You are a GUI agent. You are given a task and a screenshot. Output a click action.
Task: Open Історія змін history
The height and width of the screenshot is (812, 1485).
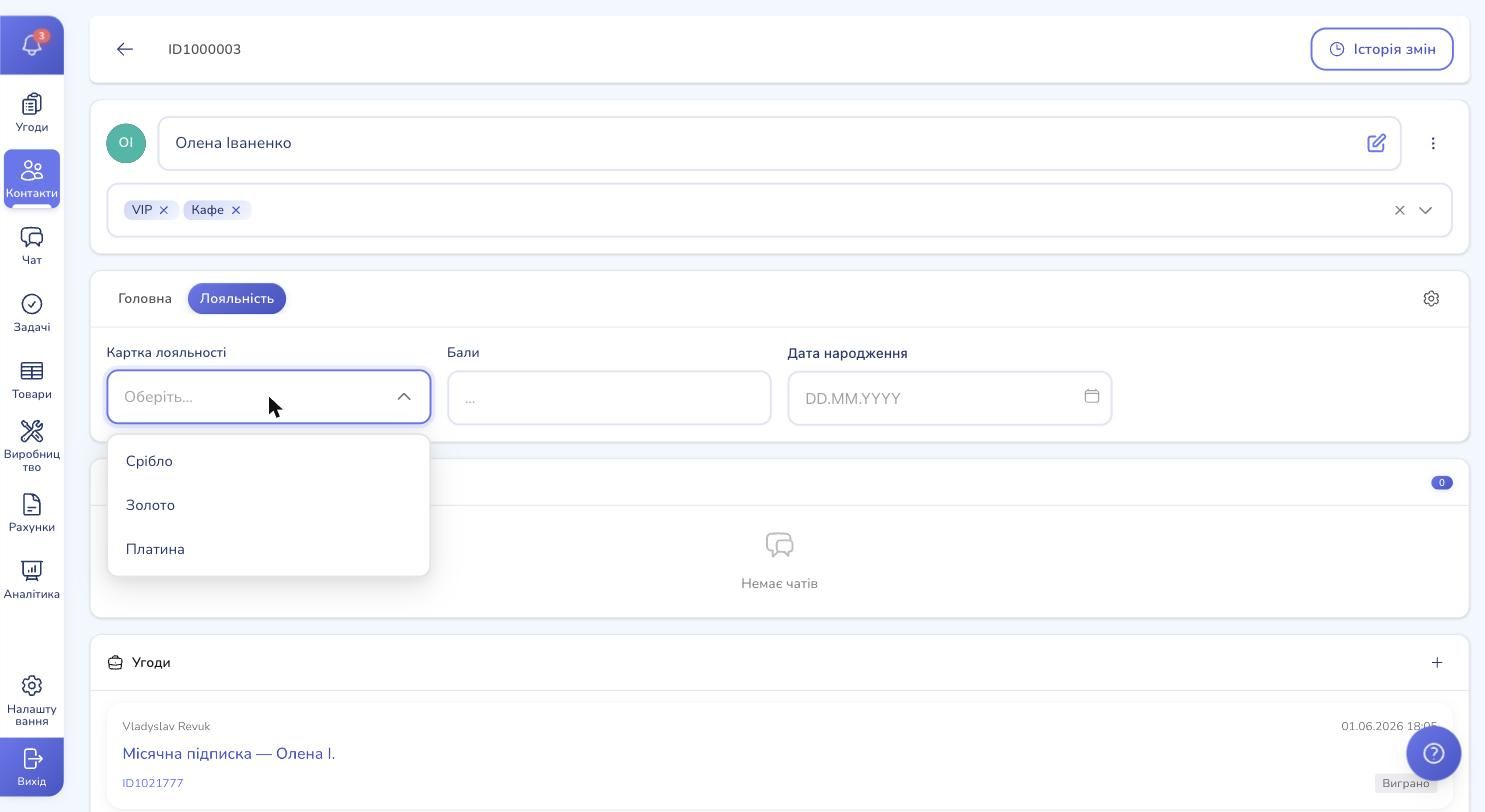(1382, 49)
